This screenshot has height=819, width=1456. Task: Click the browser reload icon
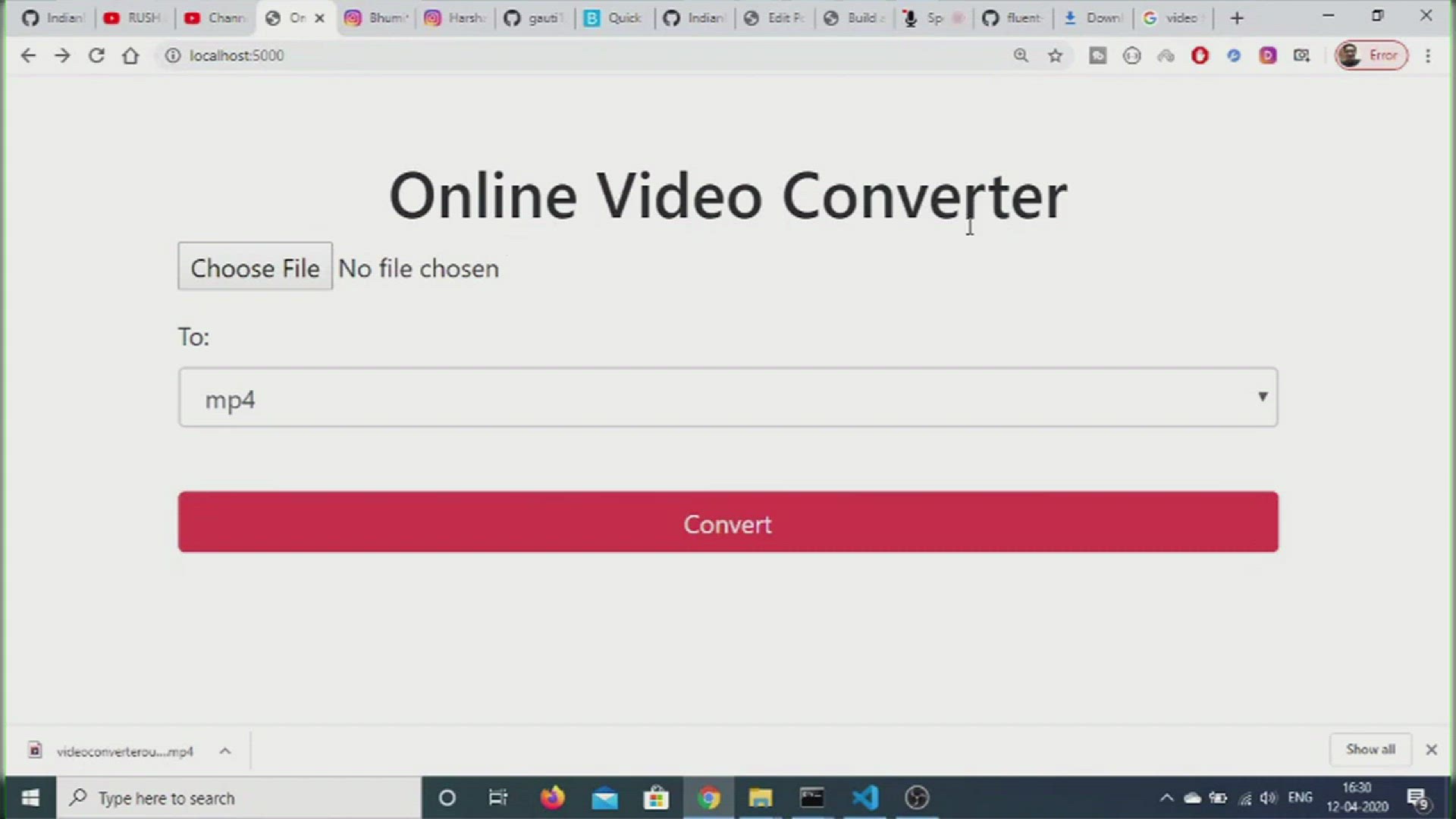[96, 55]
